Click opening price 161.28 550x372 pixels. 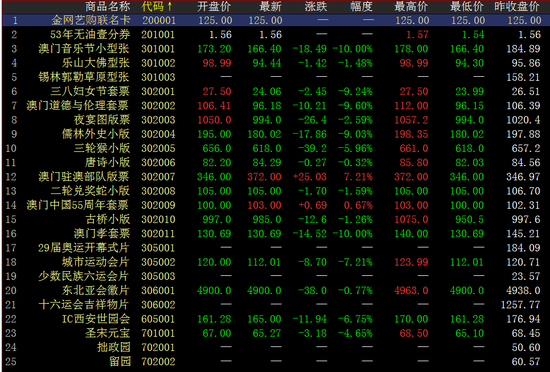coord(214,319)
